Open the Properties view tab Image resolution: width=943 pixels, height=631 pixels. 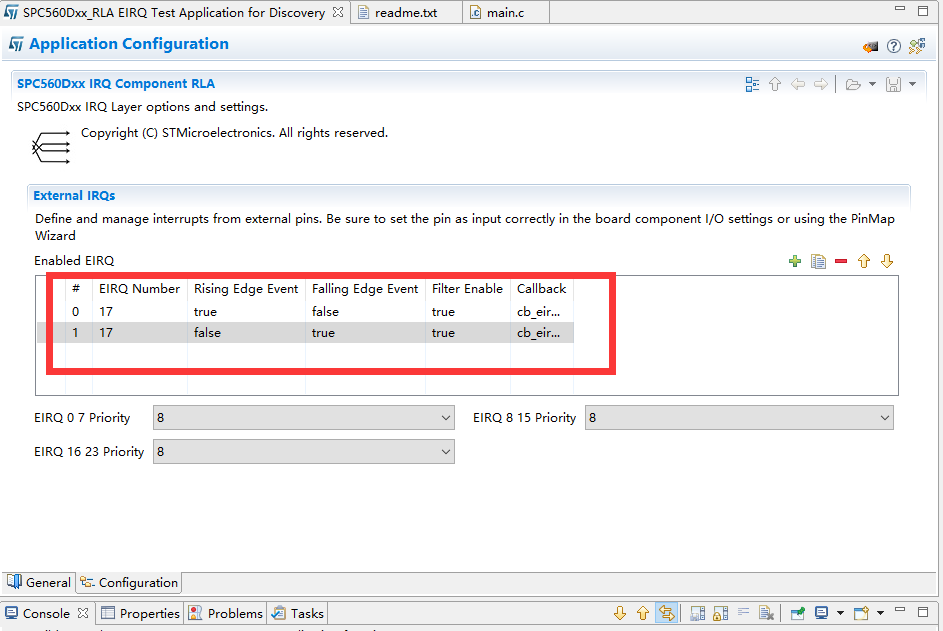coord(141,613)
